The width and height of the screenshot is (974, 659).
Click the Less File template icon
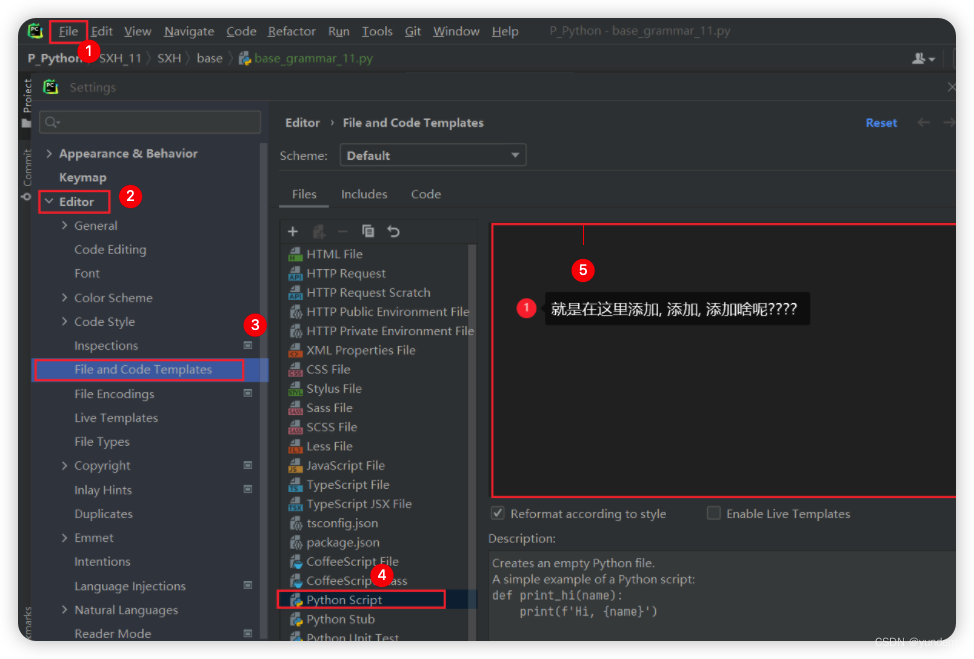295,447
